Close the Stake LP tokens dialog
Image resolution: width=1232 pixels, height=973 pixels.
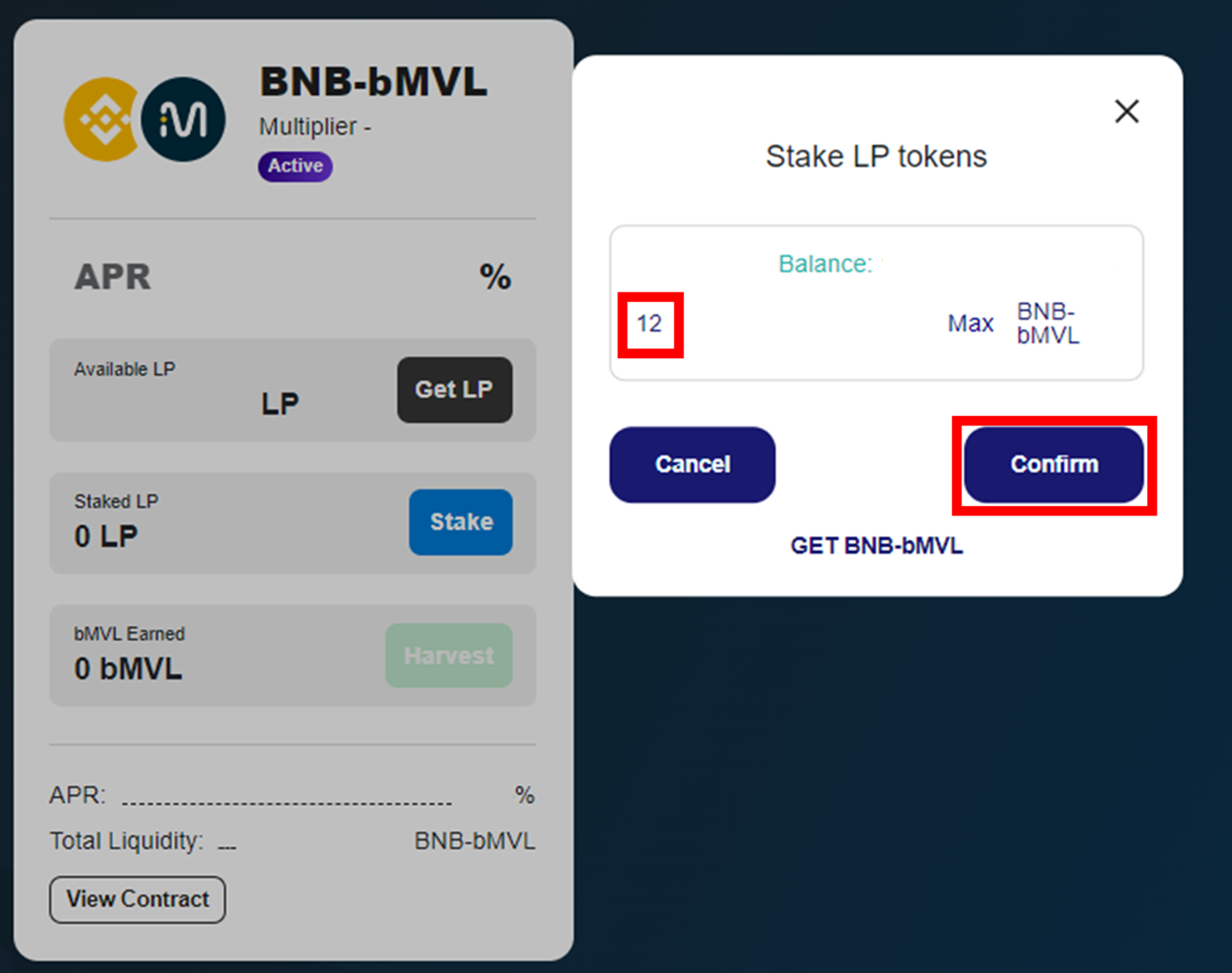coord(1127,112)
